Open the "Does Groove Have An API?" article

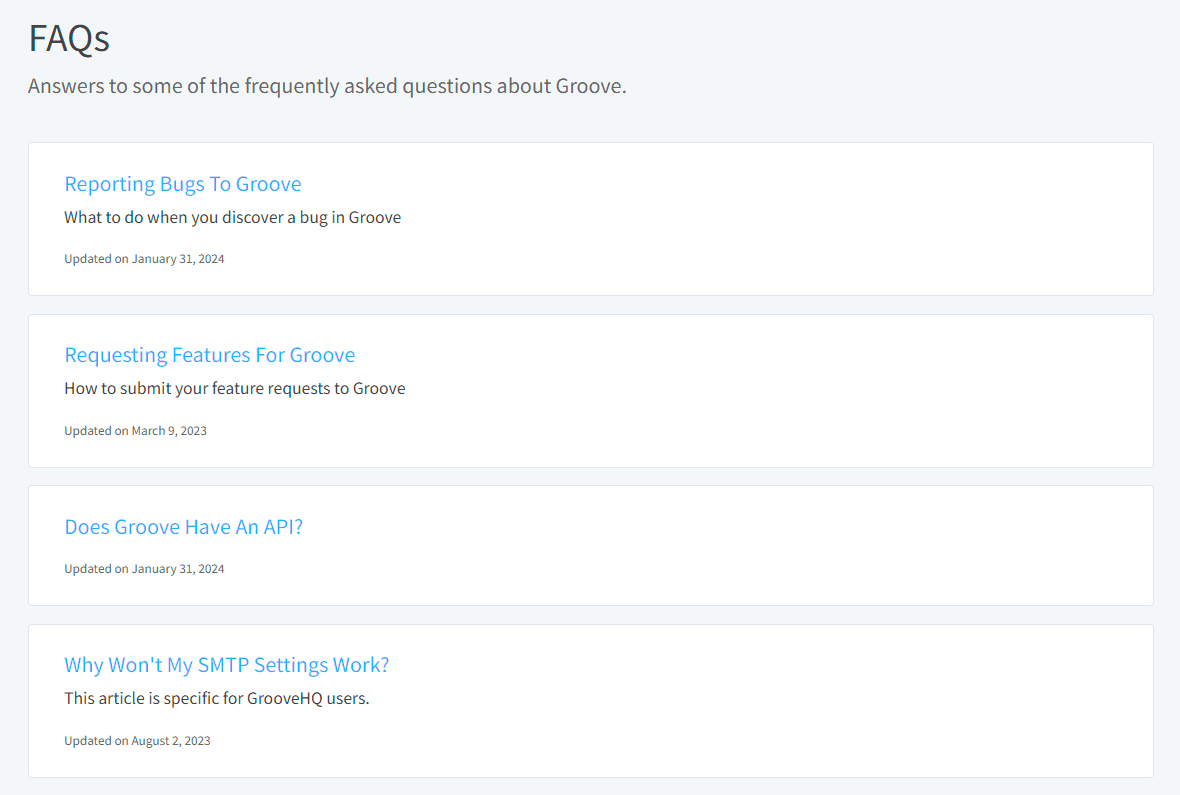tap(184, 527)
